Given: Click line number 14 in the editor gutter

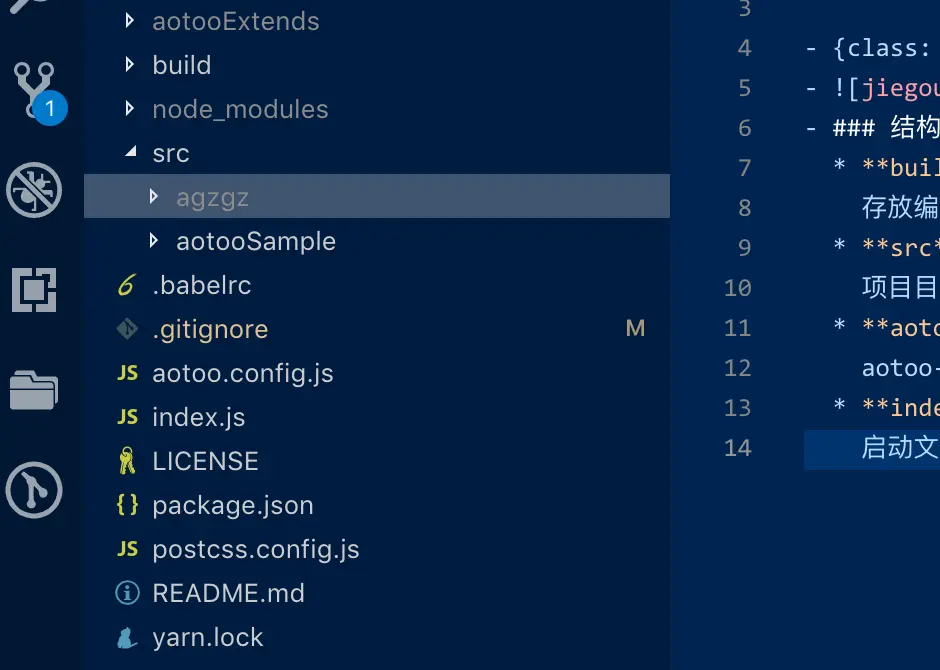Looking at the screenshot, I should (737, 447).
